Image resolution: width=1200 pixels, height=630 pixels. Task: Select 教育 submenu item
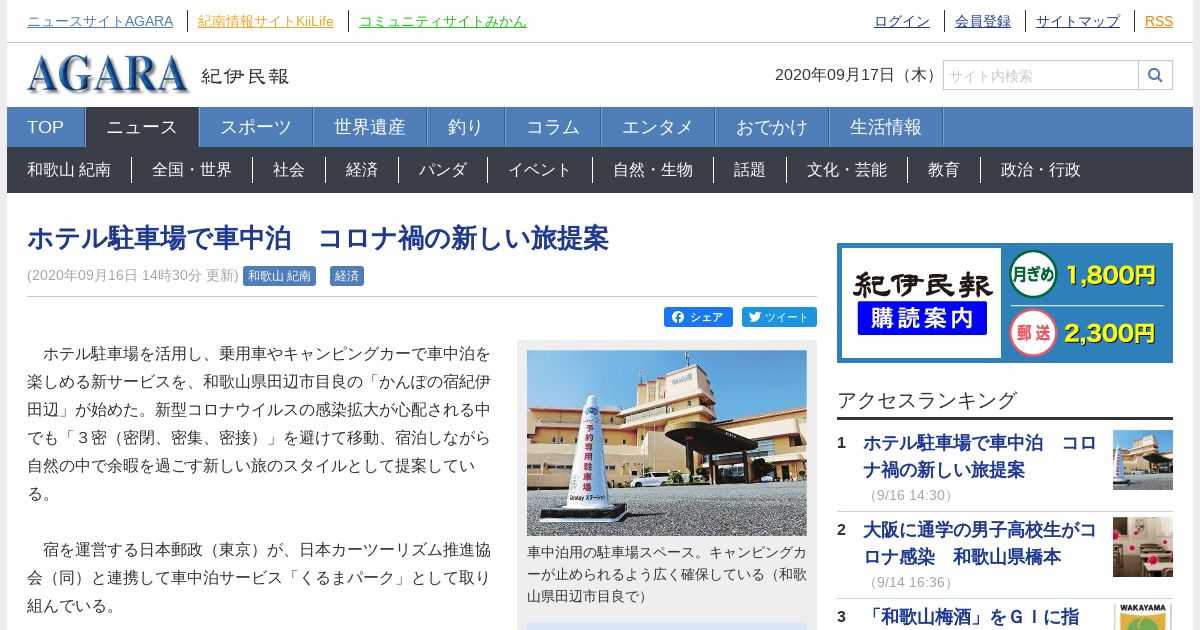[944, 170]
